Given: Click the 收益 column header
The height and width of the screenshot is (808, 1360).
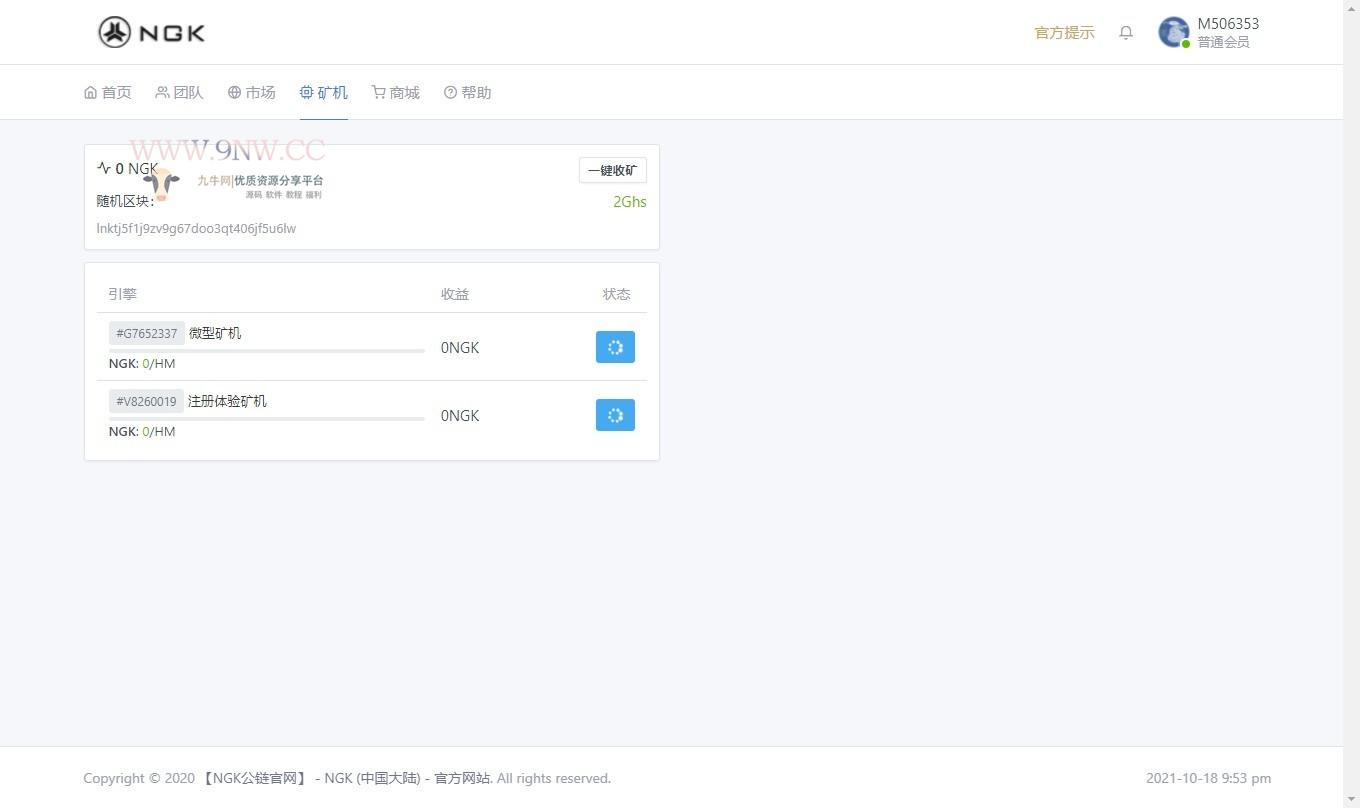Looking at the screenshot, I should pos(455,294).
